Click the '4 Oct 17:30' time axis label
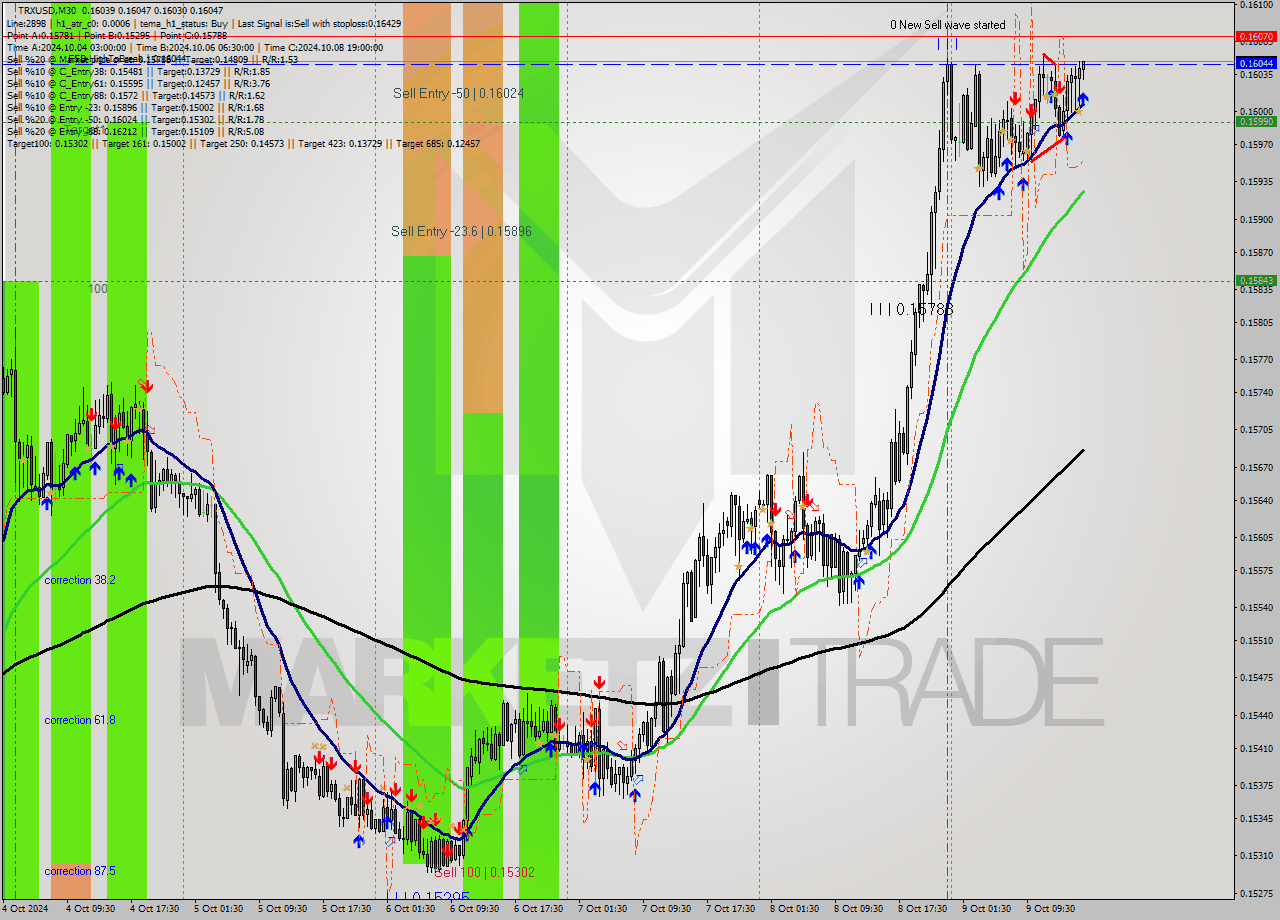Image resolution: width=1280 pixels, height=920 pixels. 154,909
